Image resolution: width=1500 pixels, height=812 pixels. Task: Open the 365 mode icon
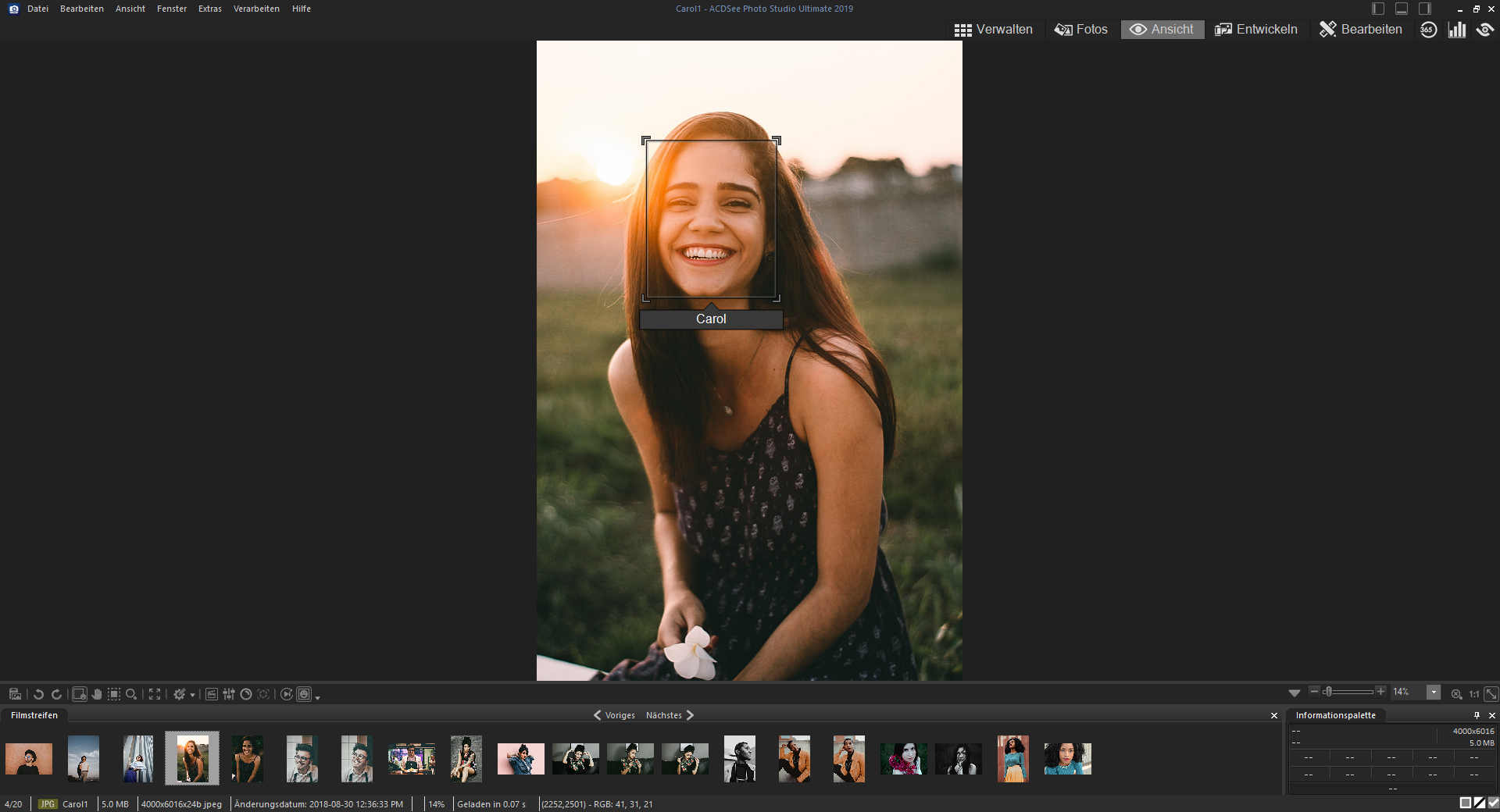point(1428,30)
